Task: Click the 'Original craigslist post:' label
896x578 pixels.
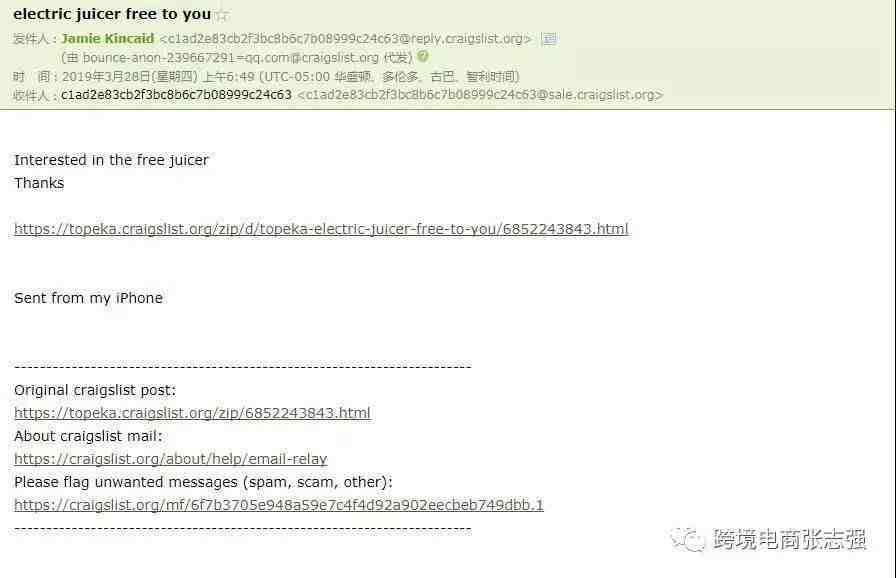Action: coord(95,390)
